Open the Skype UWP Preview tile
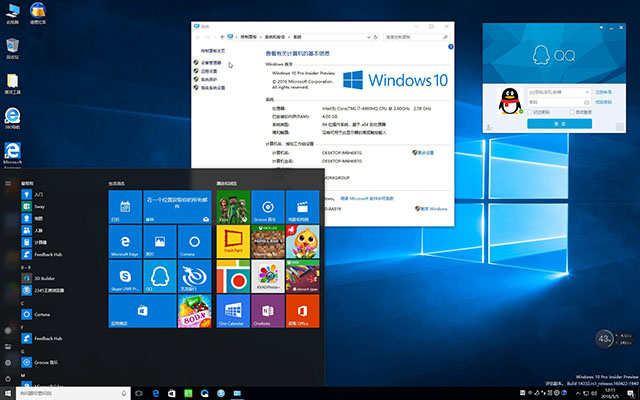The image size is (640, 400). click(x=125, y=275)
